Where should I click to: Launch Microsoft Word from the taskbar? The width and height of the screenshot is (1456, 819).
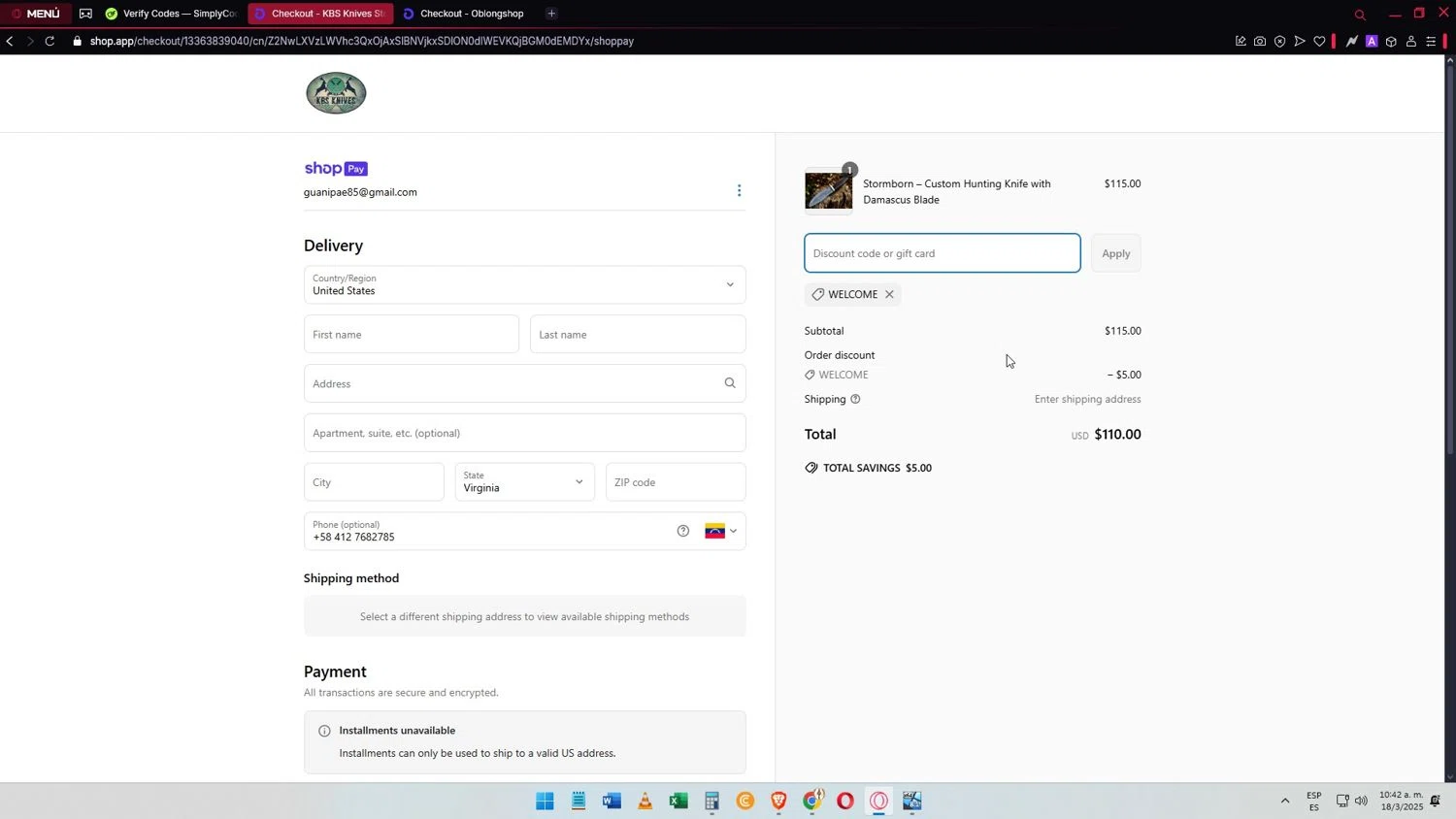[612, 801]
